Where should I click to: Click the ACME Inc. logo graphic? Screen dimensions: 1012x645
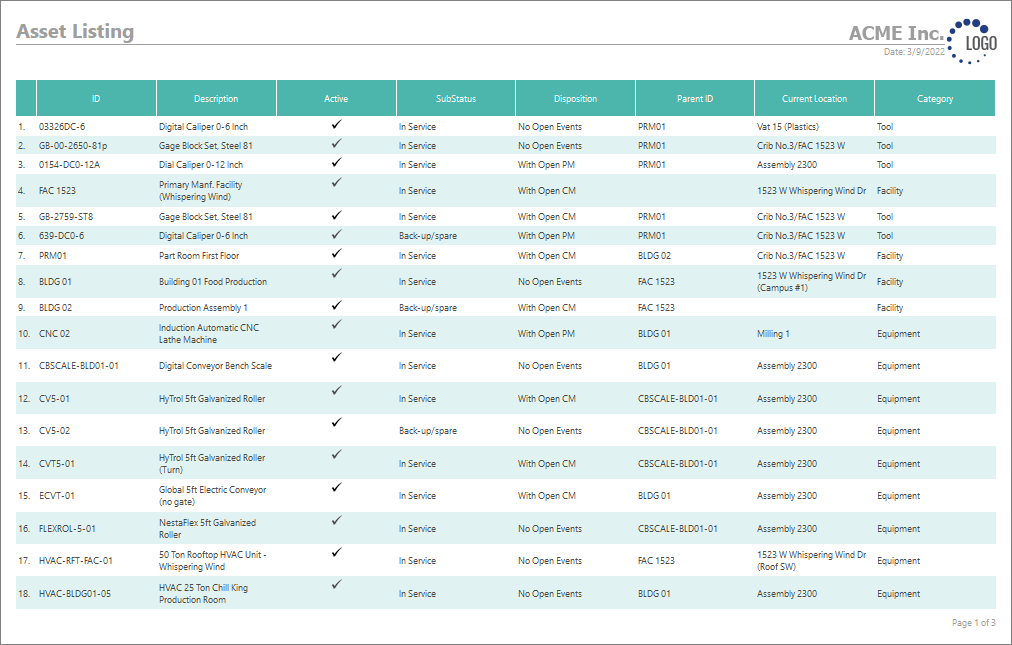tap(972, 41)
